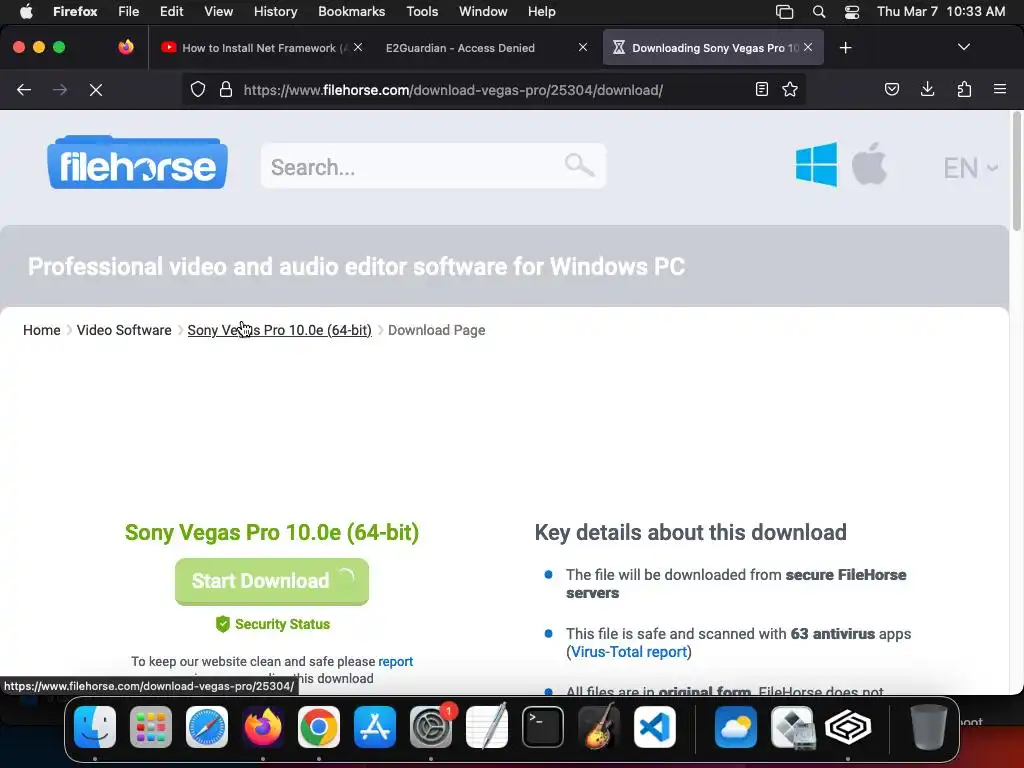
Task: Click the site padlock icon
Action: coord(226,89)
